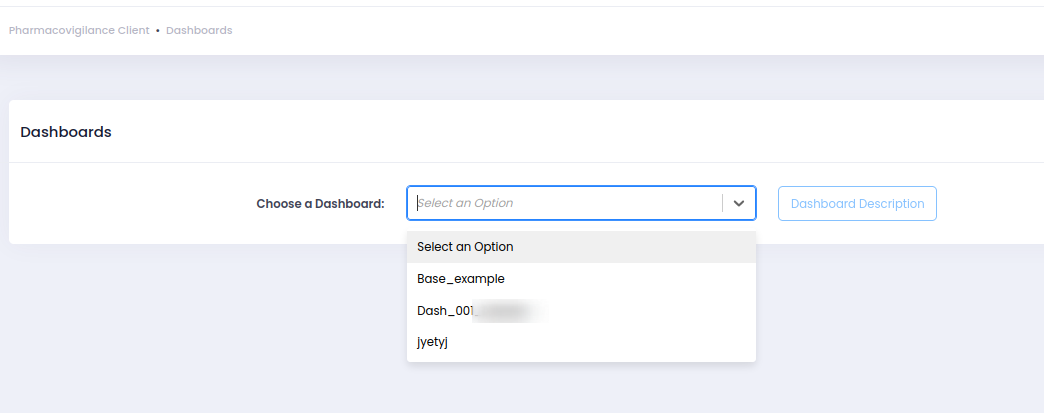
Task: Click the vertical divider inside the select box
Action: pos(722,203)
